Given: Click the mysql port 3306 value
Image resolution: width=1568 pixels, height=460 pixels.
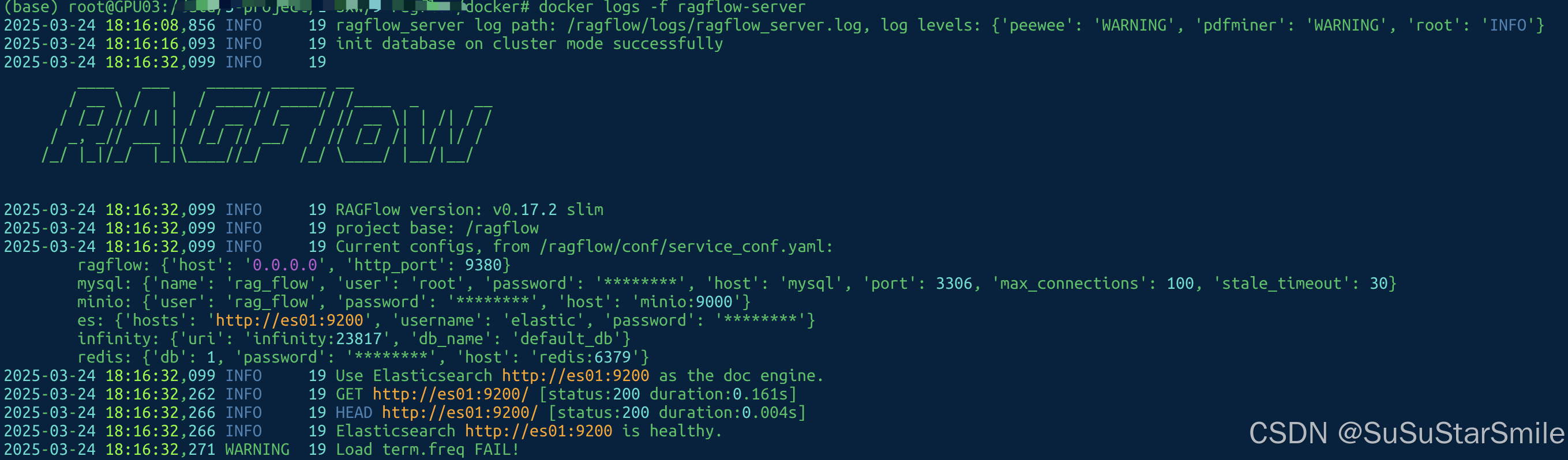Looking at the screenshot, I should click(954, 283).
